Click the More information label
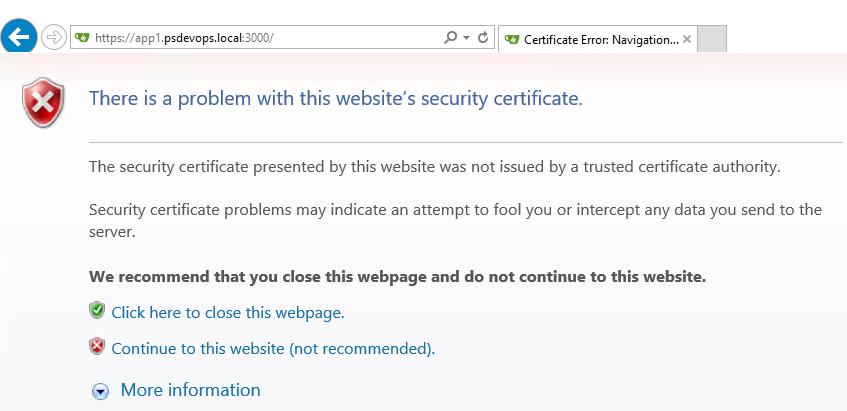Image resolution: width=847 pixels, height=411 pixels. 190,389
